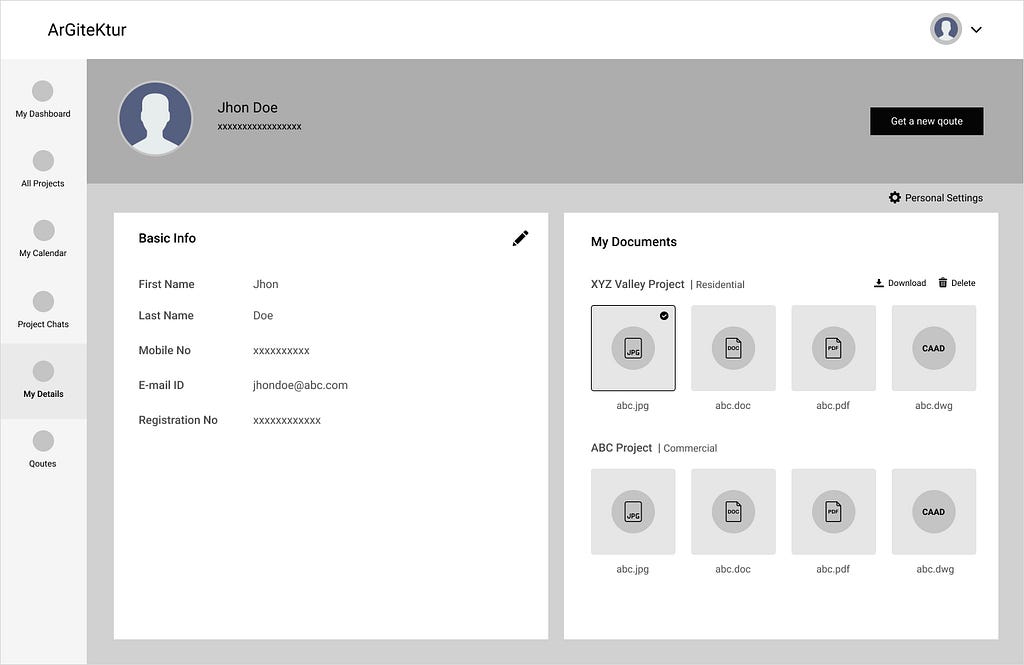Image resolution: width=1024 pixels, height=665 pixels.
Task: Click the Get a new qoute button
Action: pyautogui.click(x=927, y=121)
